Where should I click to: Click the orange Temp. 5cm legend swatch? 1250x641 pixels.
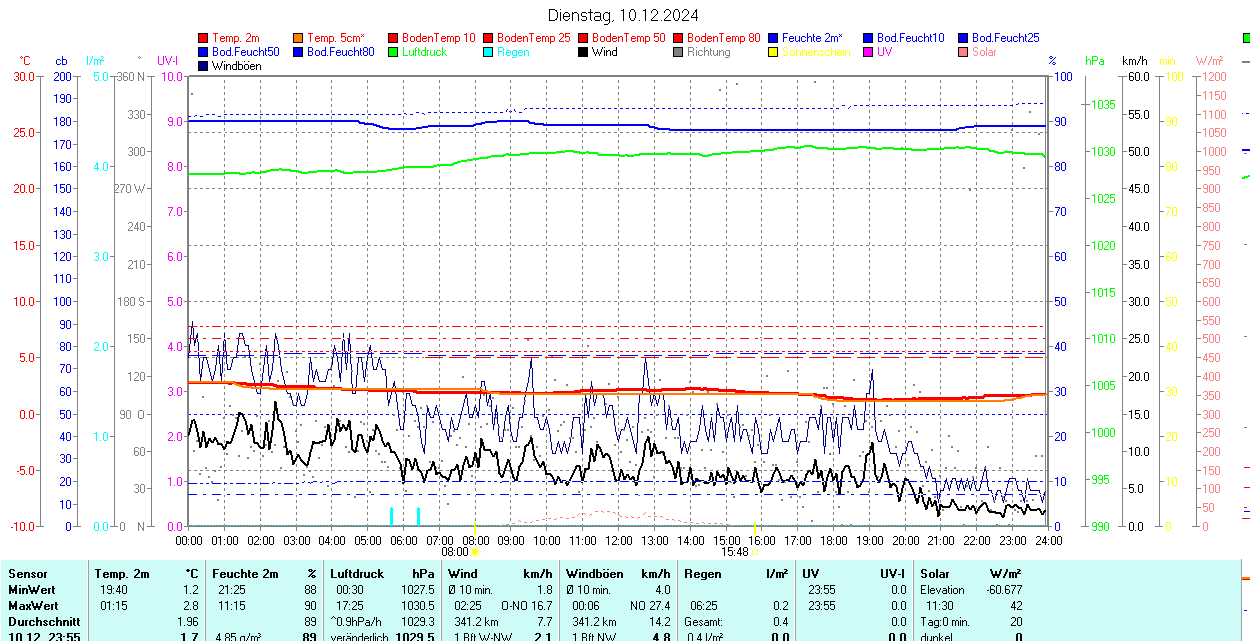pos(299,38)
